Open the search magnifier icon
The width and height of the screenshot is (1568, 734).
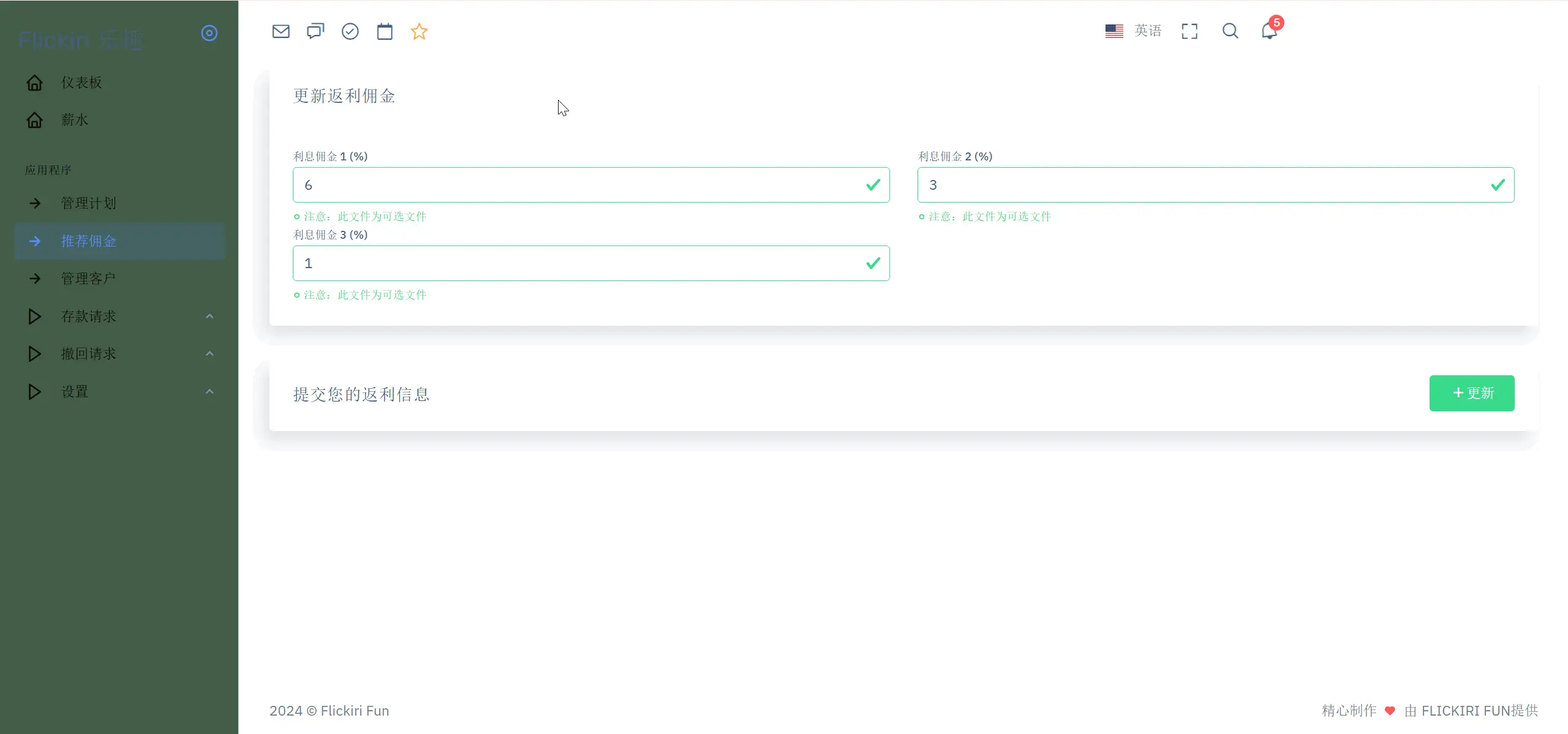coord(1230,31)
